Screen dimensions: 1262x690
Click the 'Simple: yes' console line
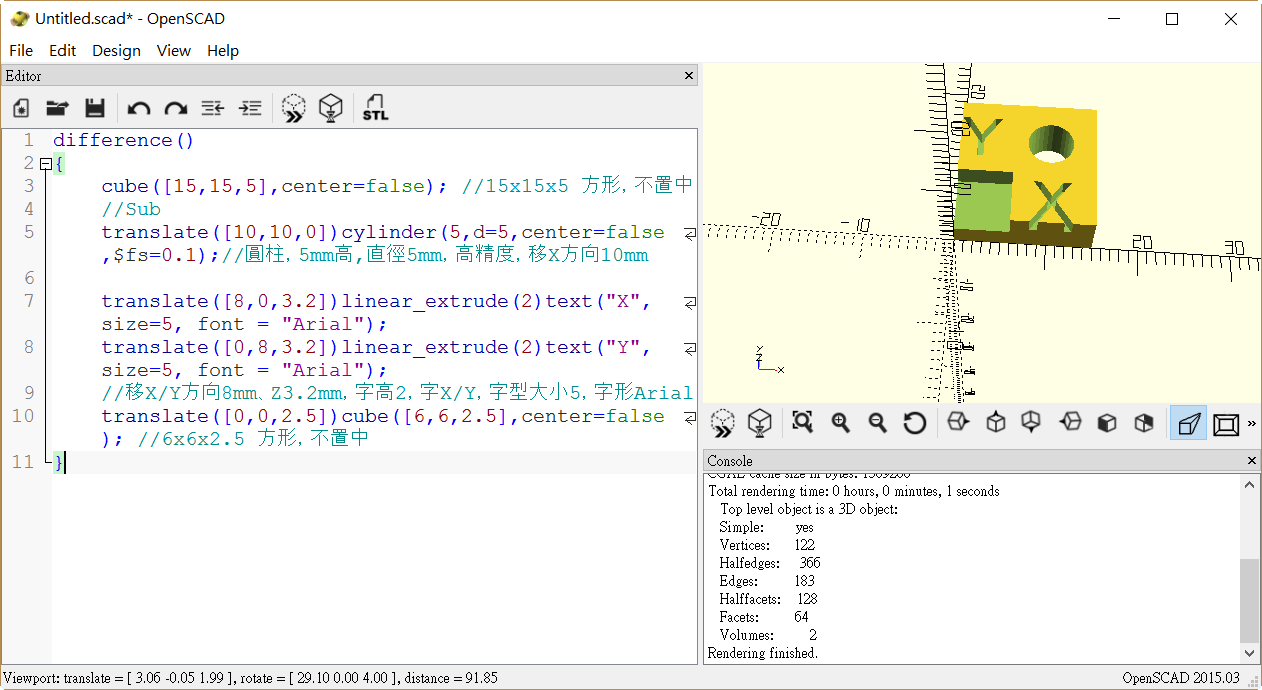click(767, 527)
